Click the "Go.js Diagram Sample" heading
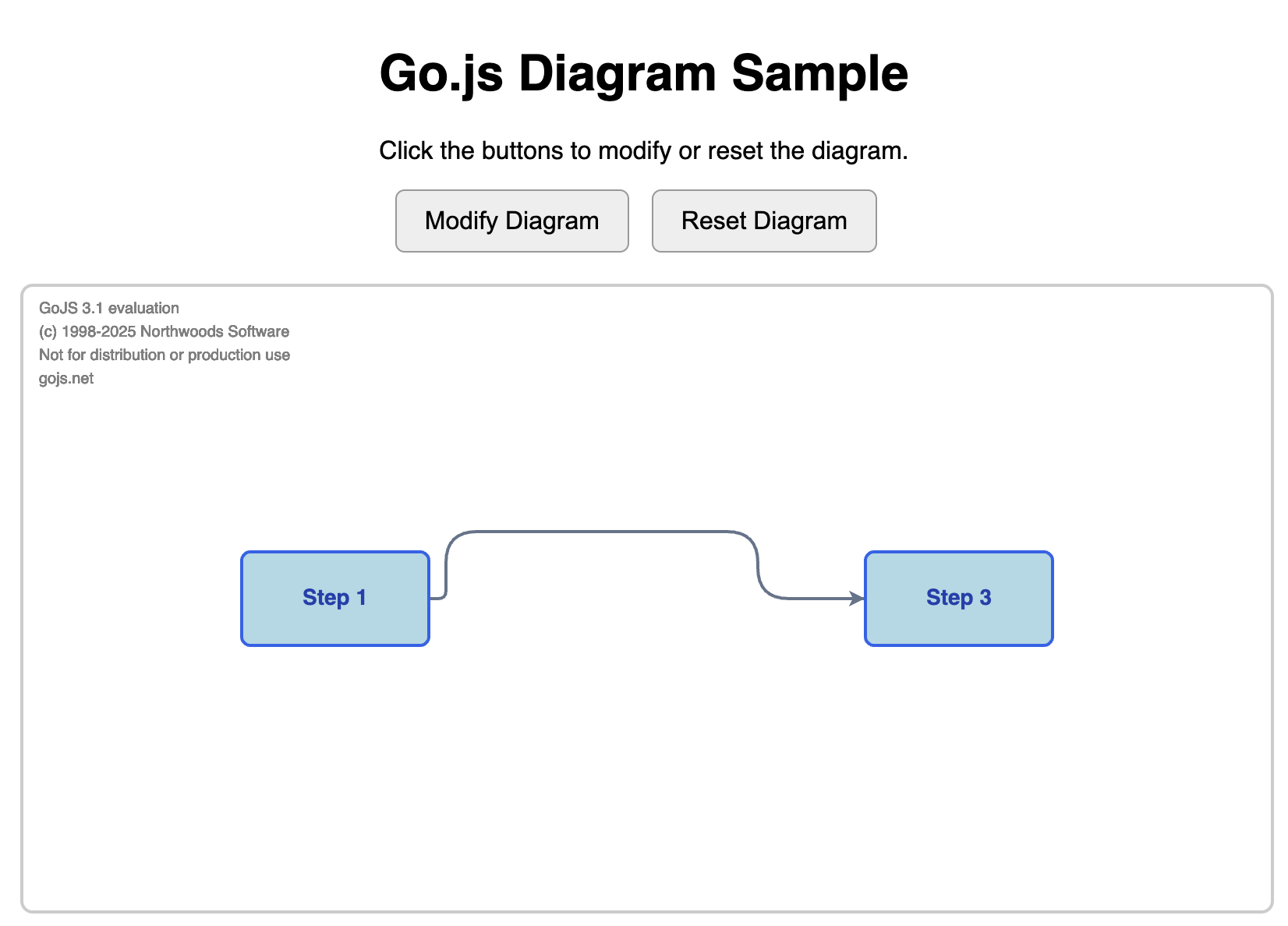 point(643,73)
